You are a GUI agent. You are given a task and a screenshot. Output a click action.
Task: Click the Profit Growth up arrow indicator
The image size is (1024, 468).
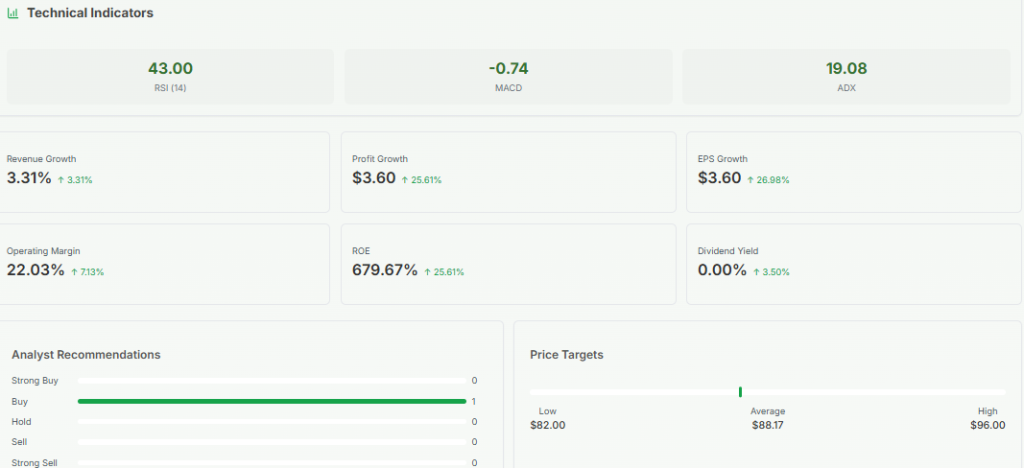[405, 180]
